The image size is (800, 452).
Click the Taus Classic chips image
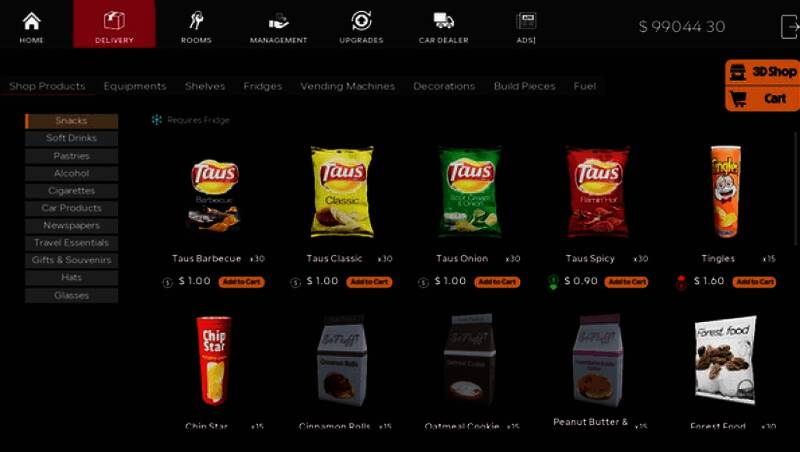[x=342, y=192]
